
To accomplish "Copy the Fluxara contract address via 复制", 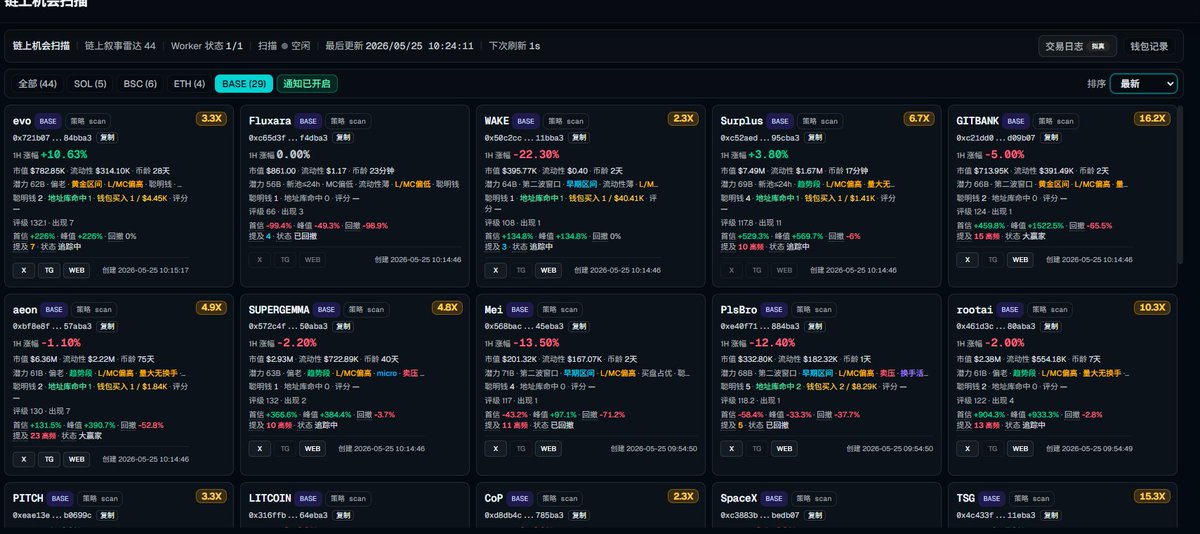I will click(x=345, y=137).
